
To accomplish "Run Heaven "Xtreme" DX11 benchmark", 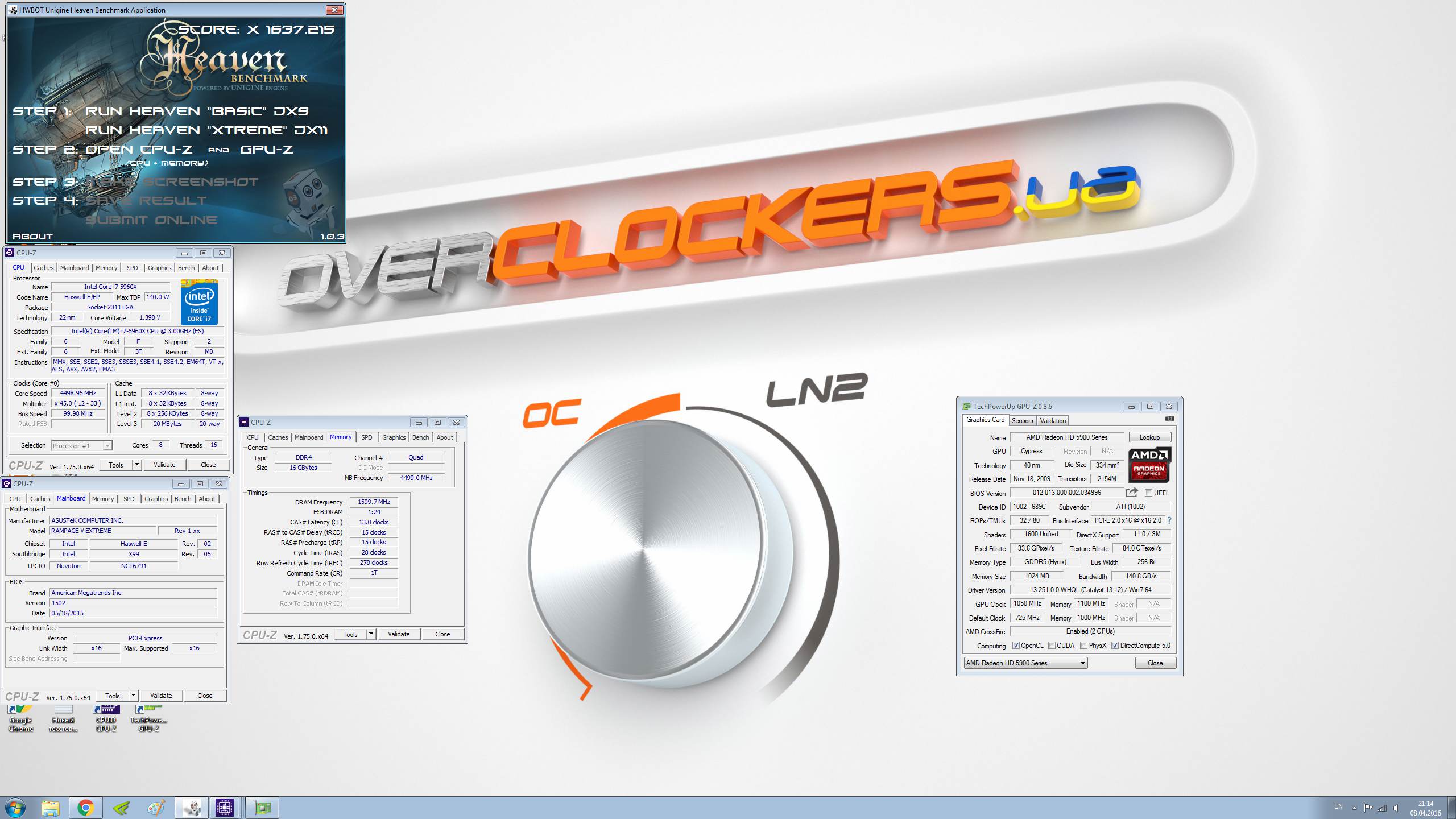I will (x=206, y=130).
